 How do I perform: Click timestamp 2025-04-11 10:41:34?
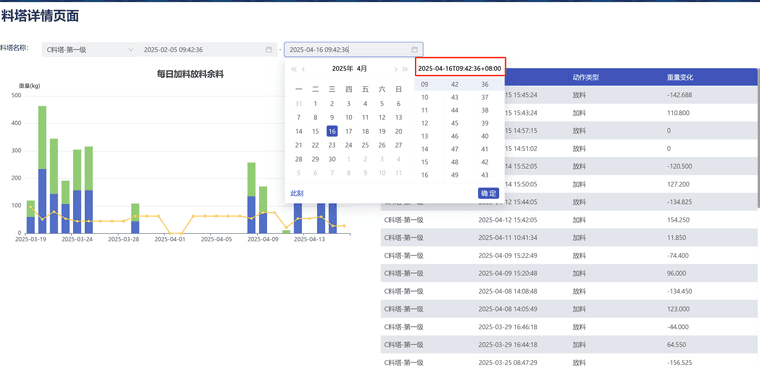(507, 238)
